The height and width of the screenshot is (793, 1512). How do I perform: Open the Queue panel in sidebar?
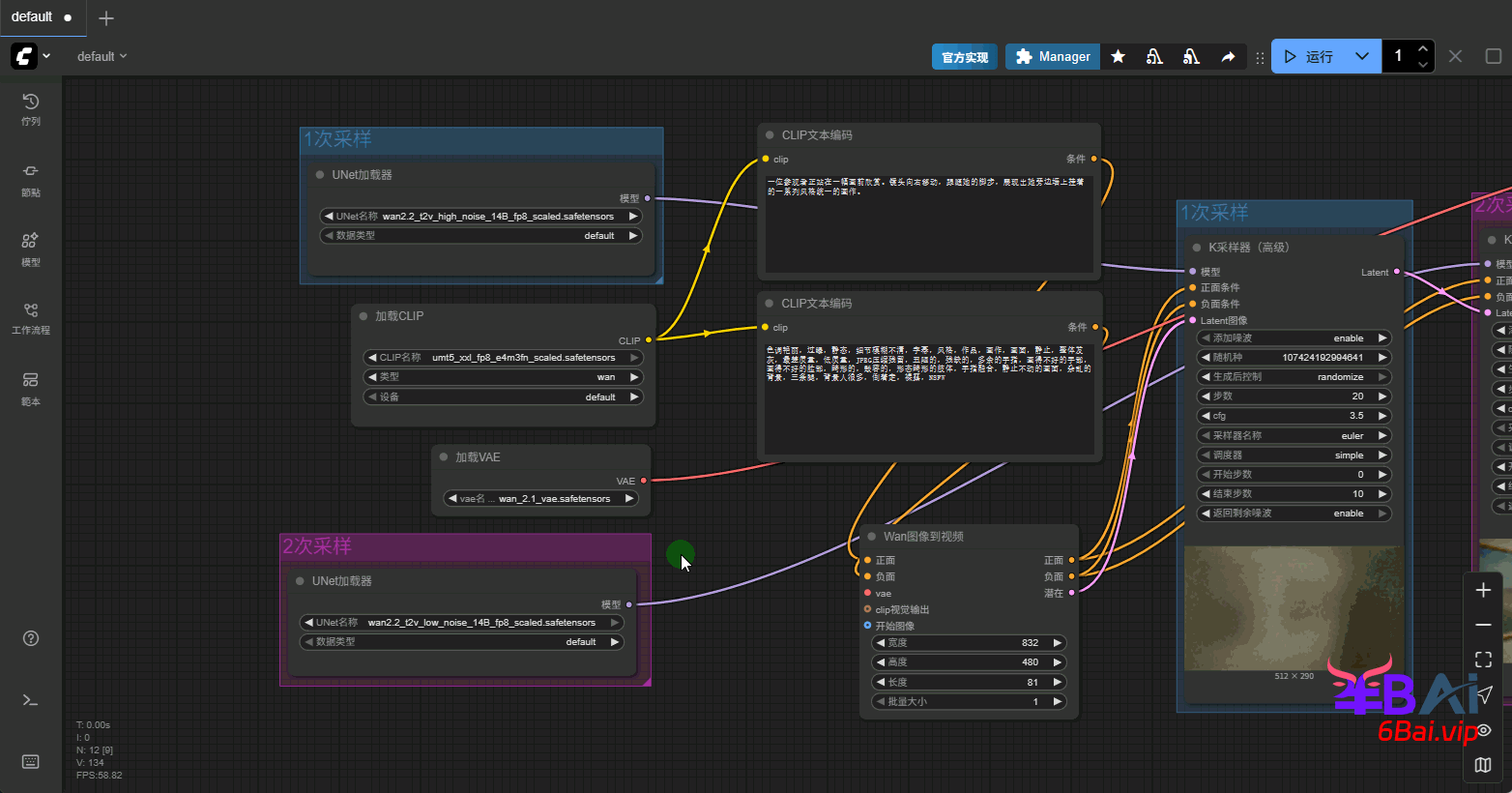point(31,108)
